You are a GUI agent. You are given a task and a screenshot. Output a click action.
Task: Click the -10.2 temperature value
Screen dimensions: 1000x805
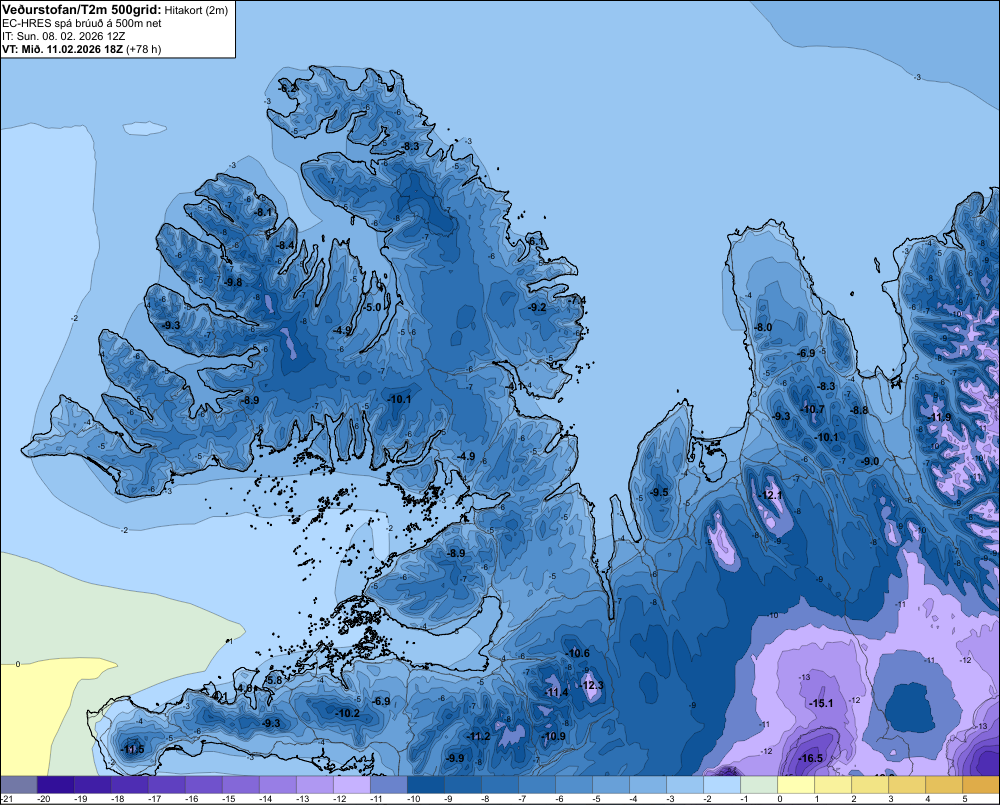click(348, 713)
